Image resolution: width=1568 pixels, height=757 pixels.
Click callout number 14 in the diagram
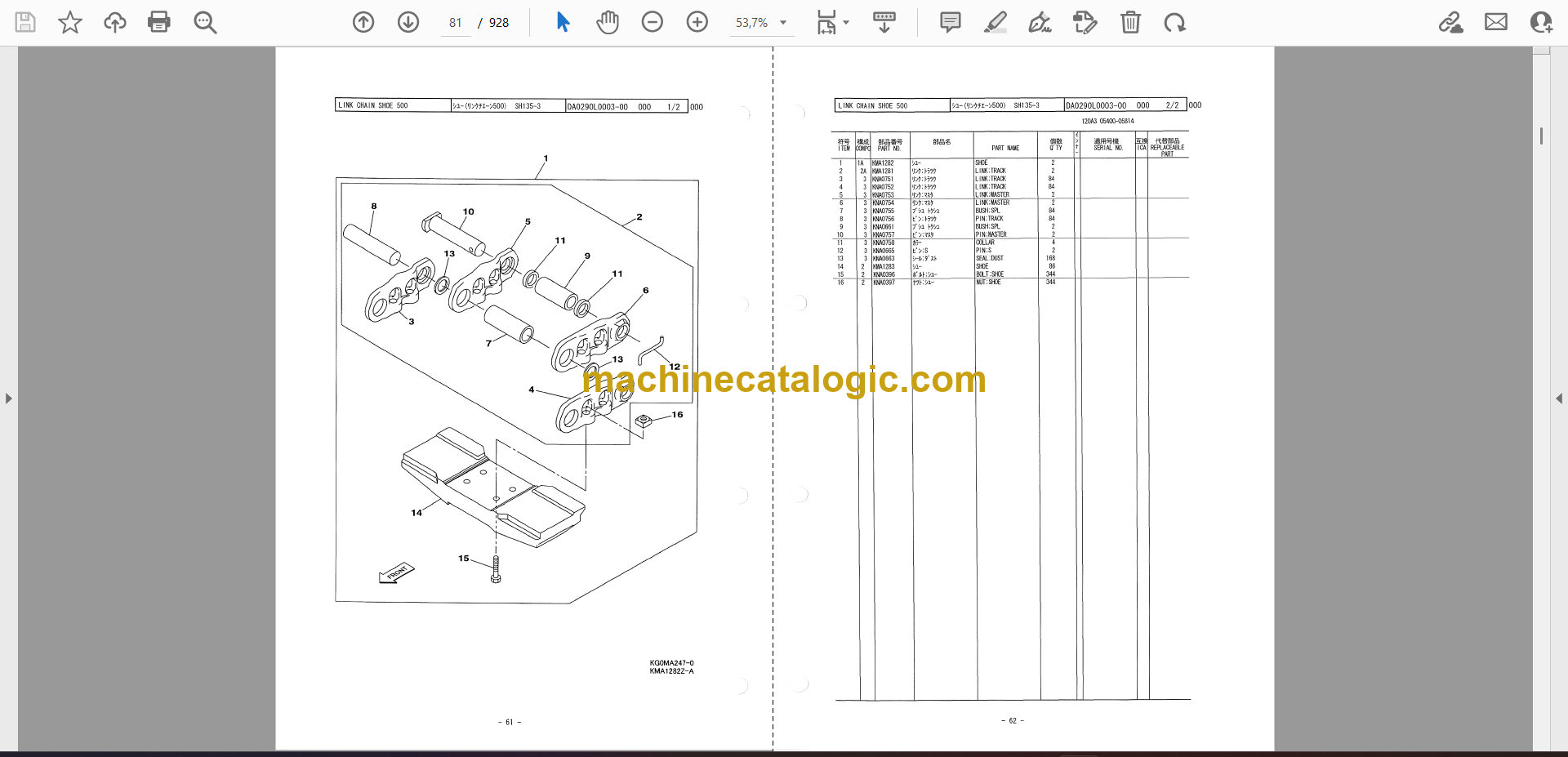[x=416, y=513]
